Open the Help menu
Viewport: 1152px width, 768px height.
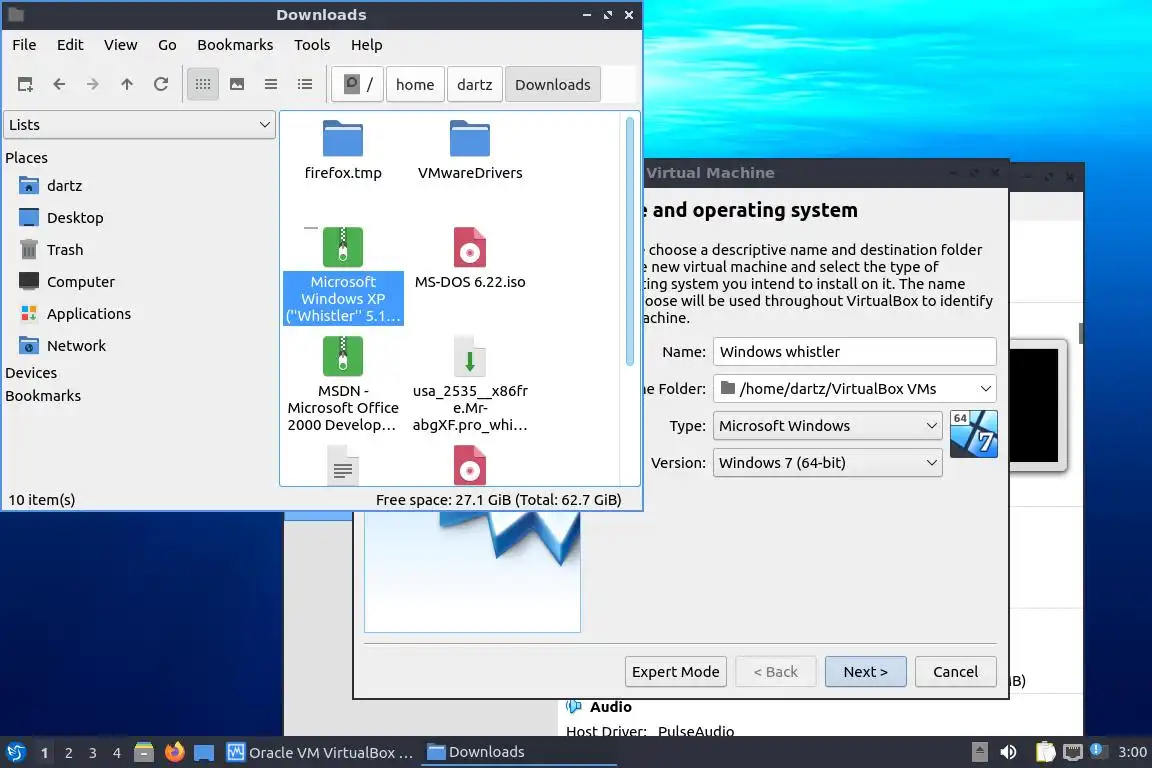pos(367,45)
